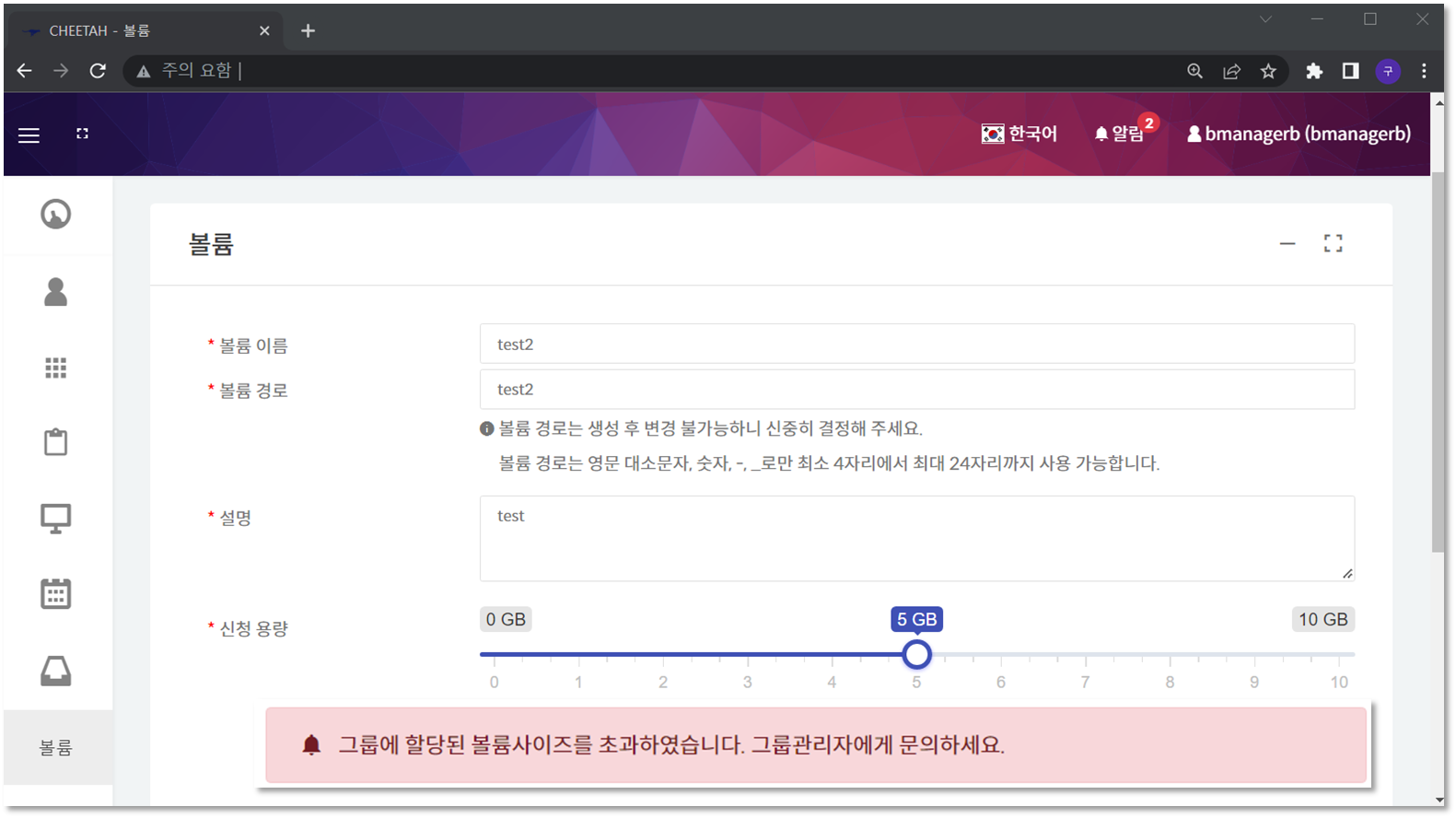The height and width of the screenshot is (818, 1456).
Task: Click the 10 GB maximum label
Action: click(1323, 619)
